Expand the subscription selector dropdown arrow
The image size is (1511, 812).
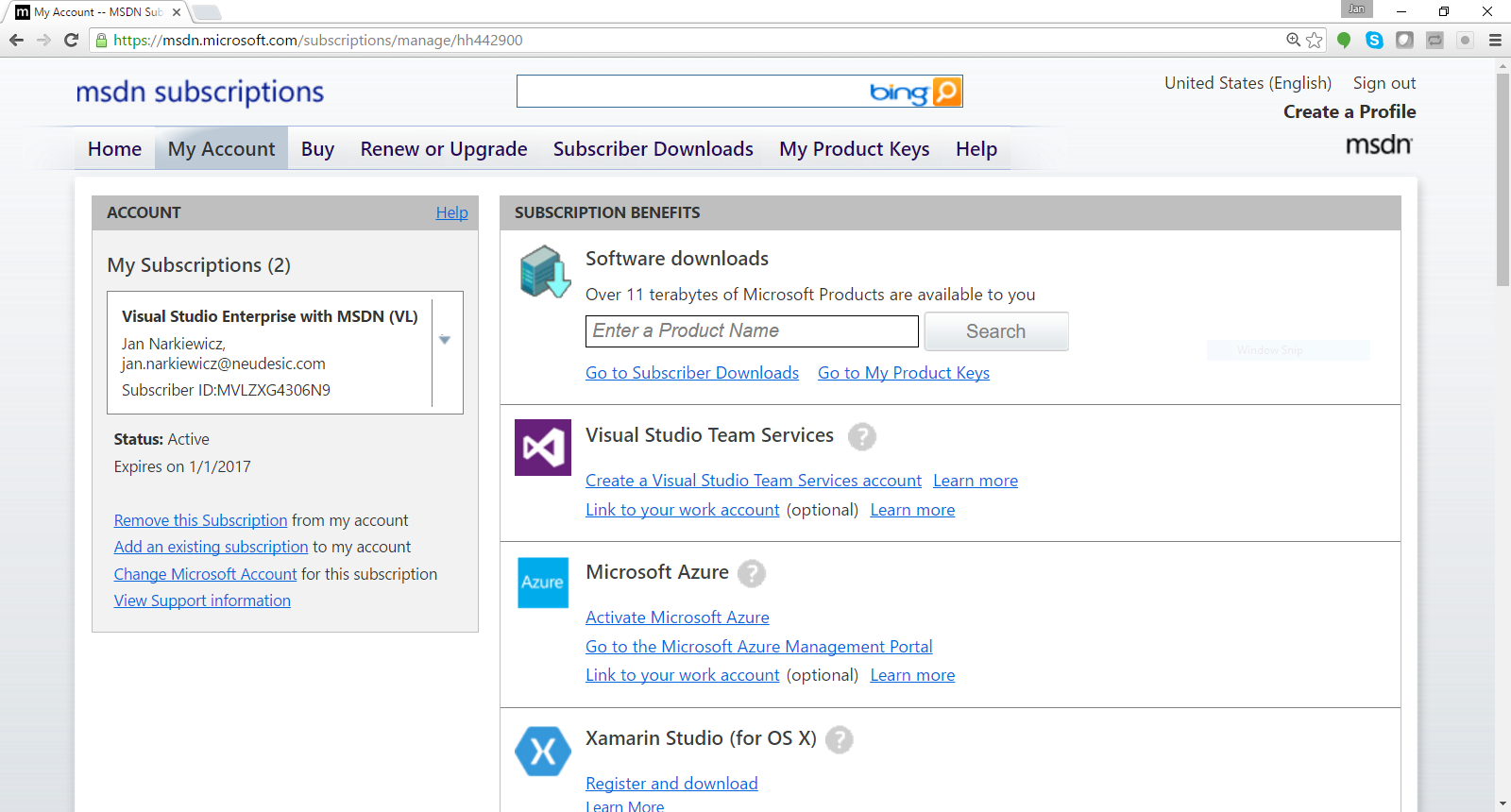(x=445, y=340)
